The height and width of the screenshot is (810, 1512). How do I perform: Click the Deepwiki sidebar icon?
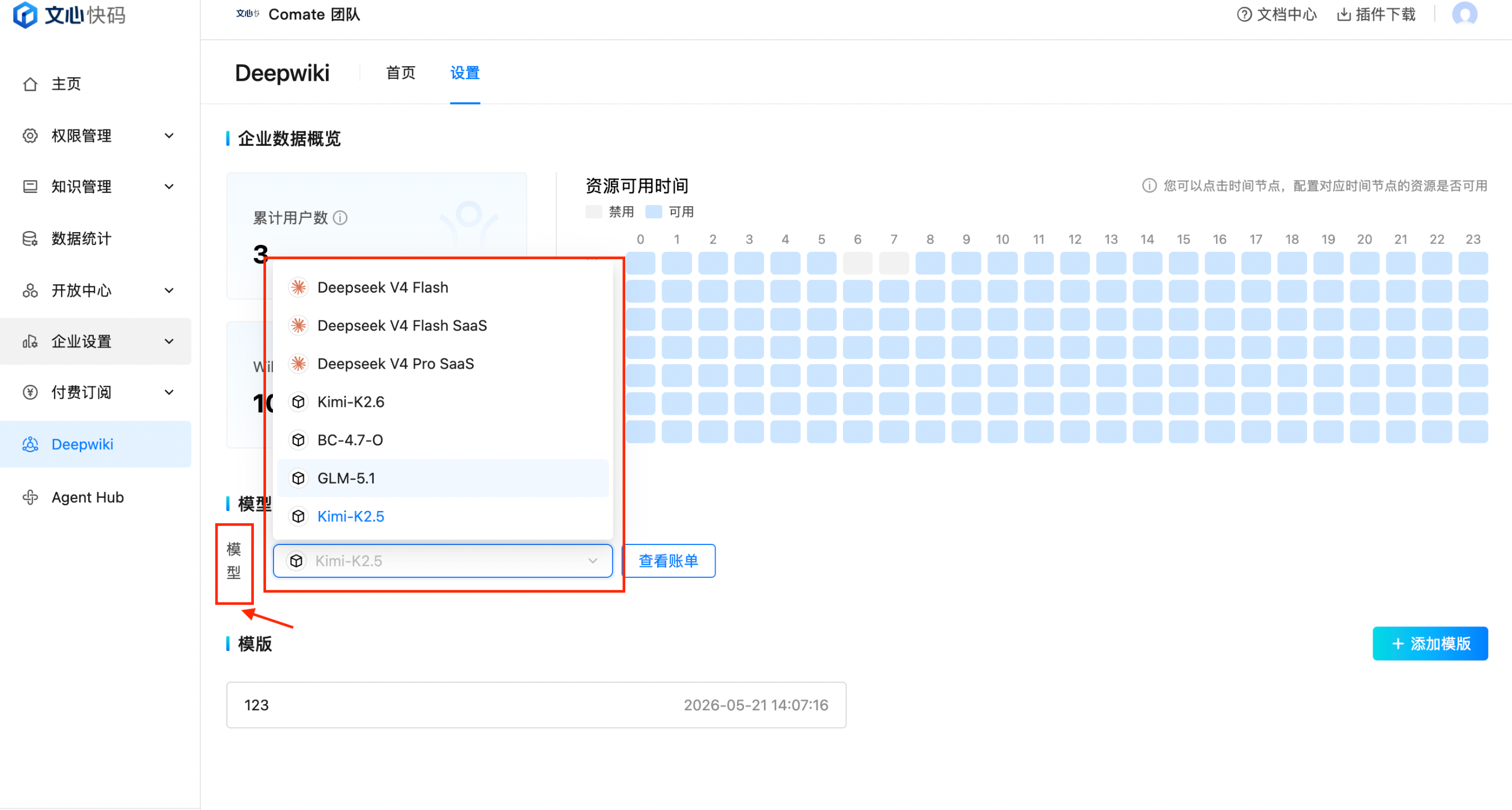point(30,445)
